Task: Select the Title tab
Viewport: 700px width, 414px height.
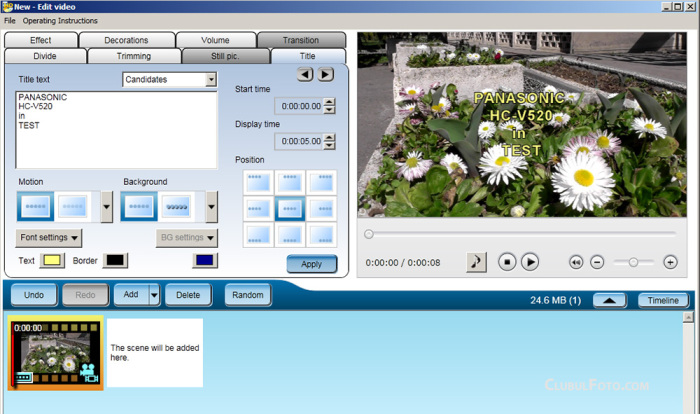Action: point(308,56)
